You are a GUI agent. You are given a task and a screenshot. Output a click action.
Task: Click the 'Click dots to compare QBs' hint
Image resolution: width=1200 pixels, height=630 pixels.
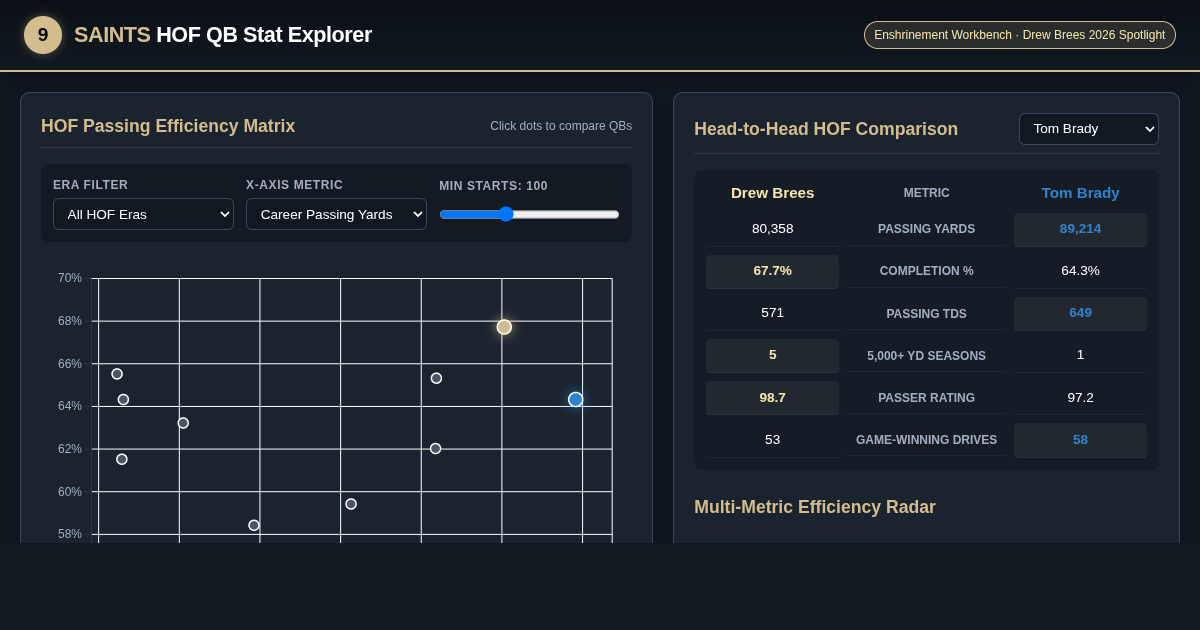561,126
